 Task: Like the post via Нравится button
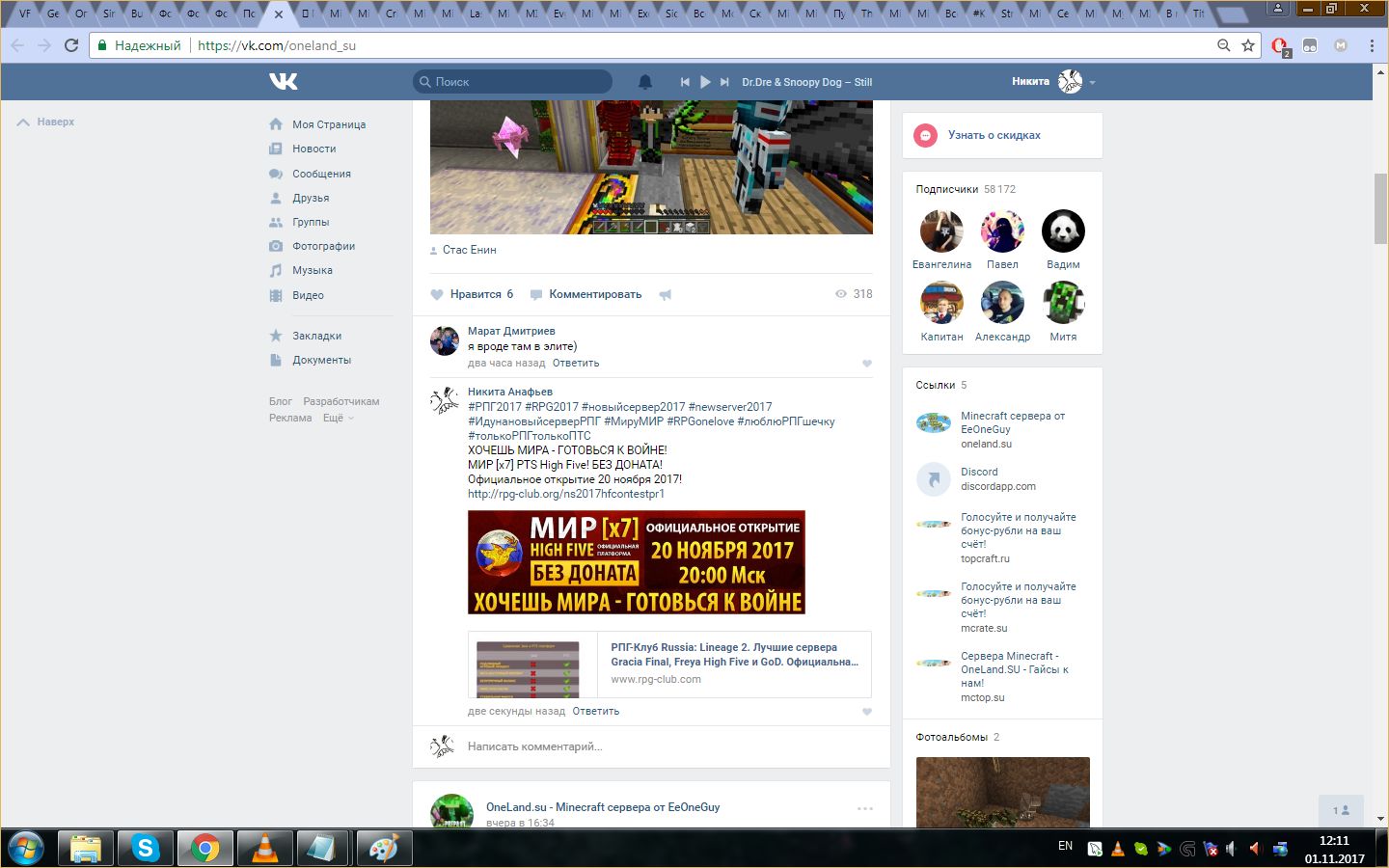(x=472, y=294)
